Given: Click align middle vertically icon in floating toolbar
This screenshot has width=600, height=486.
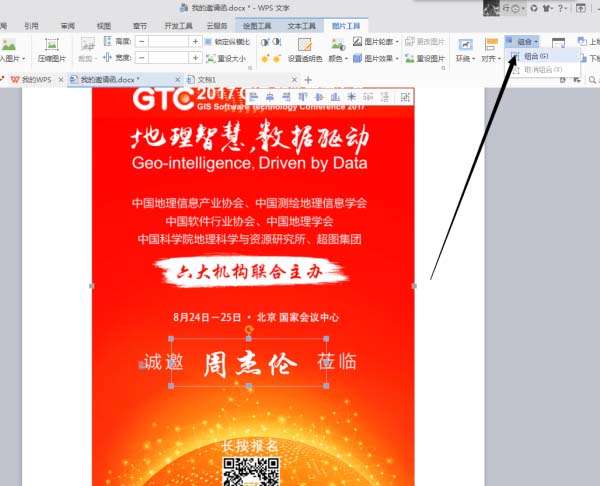Looking at the screenshot, I should (x=319, y=97).
